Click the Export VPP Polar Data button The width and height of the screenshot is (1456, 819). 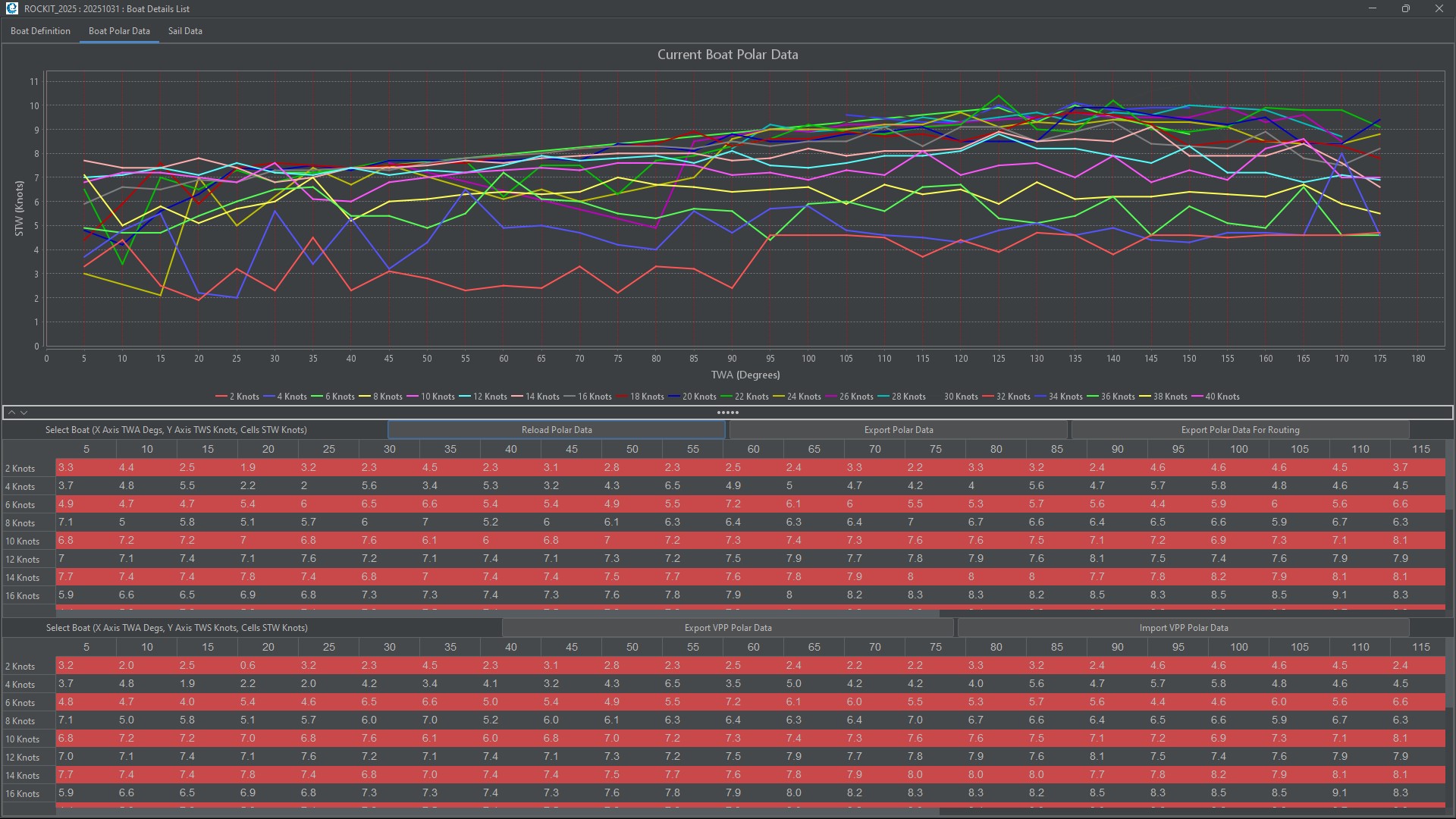point(727,628)
